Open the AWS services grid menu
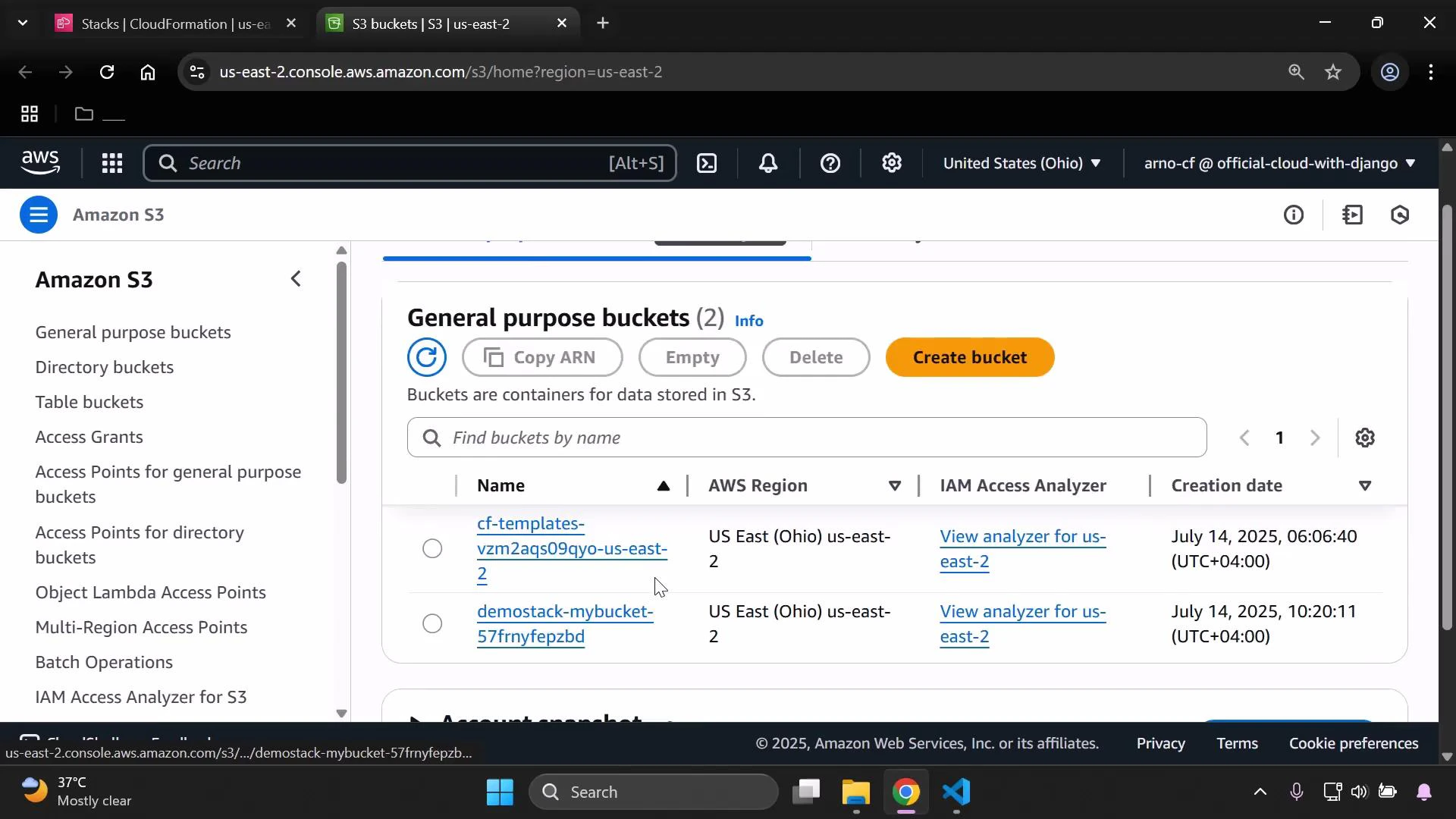 point(111,163)
